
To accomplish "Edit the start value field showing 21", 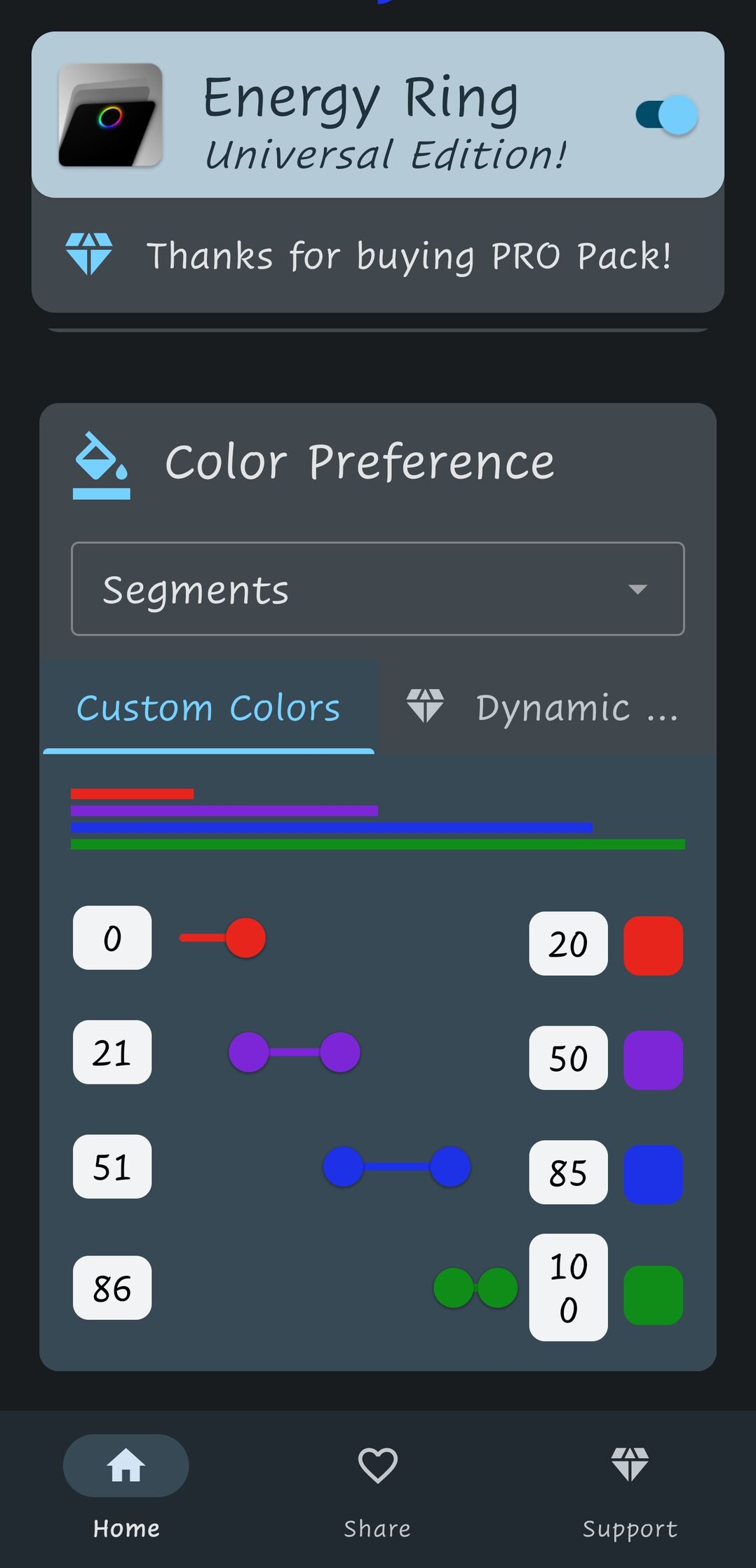I will tap(112, 1052).
